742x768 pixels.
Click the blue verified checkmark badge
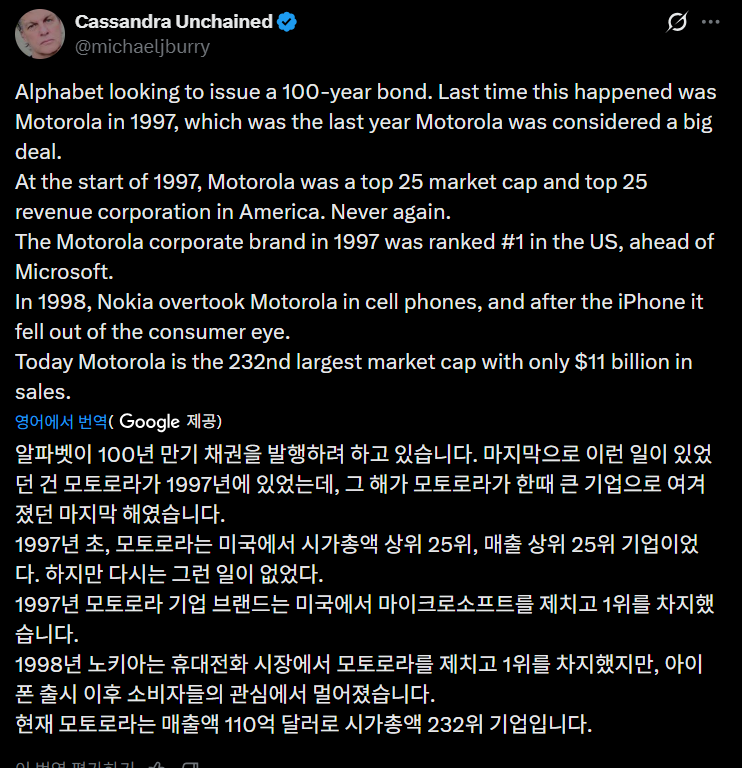point(286,22)
